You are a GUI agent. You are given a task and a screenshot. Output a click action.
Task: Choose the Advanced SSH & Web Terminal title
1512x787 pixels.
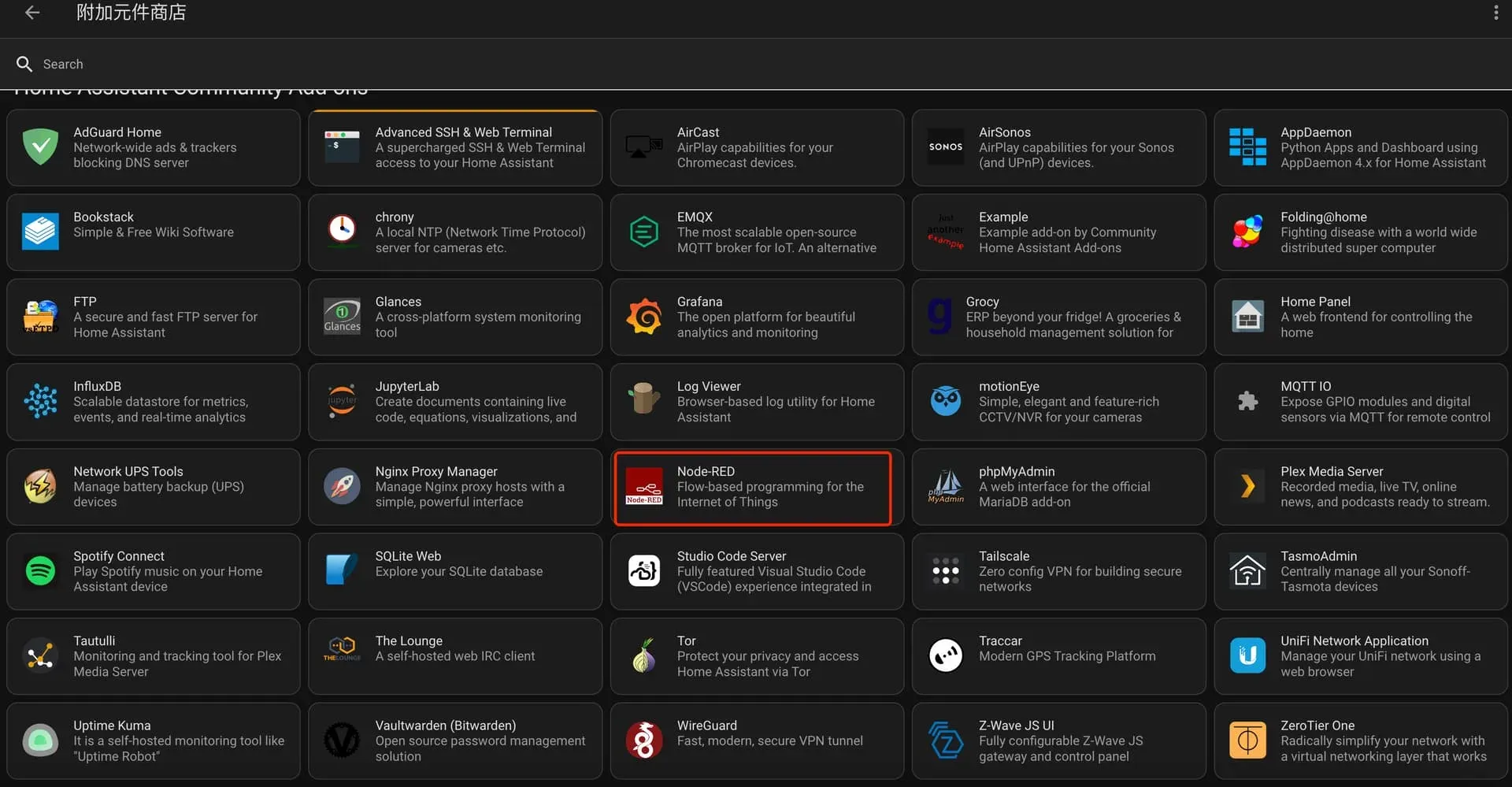pos(464,132)
